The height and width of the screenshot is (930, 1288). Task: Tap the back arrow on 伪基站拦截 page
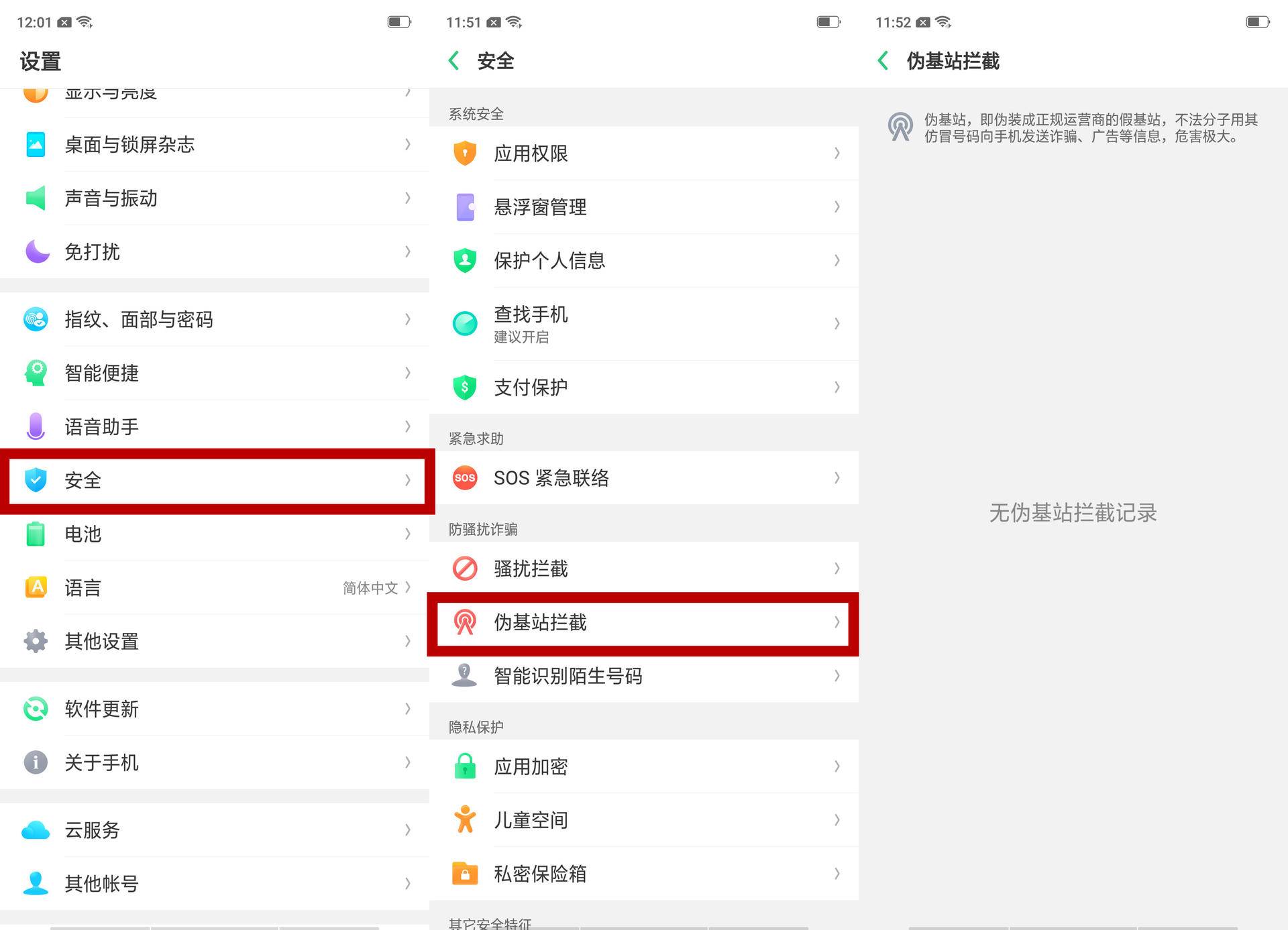coord(883,60)
